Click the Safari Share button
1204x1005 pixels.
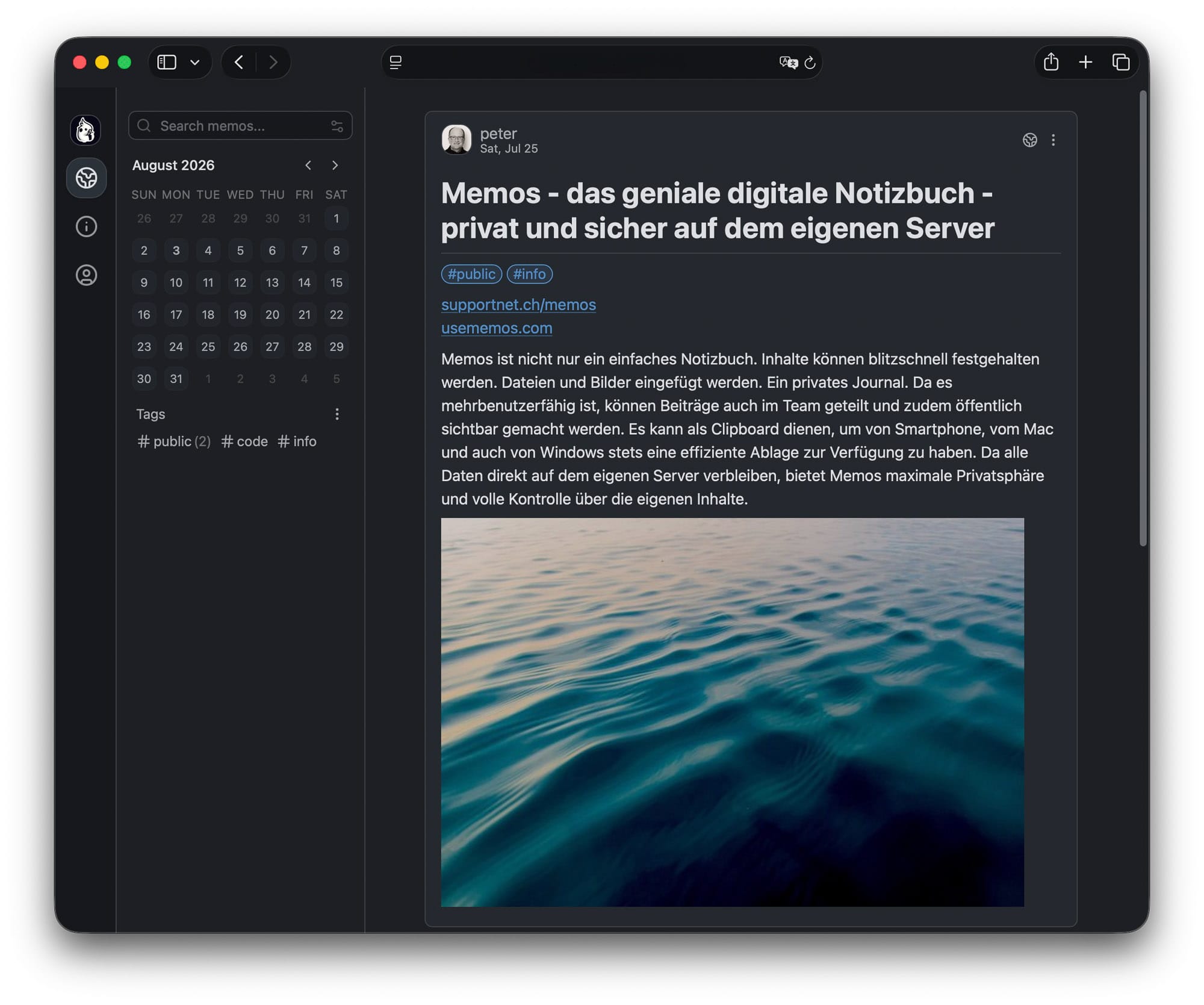click(x=1051, y=61)
